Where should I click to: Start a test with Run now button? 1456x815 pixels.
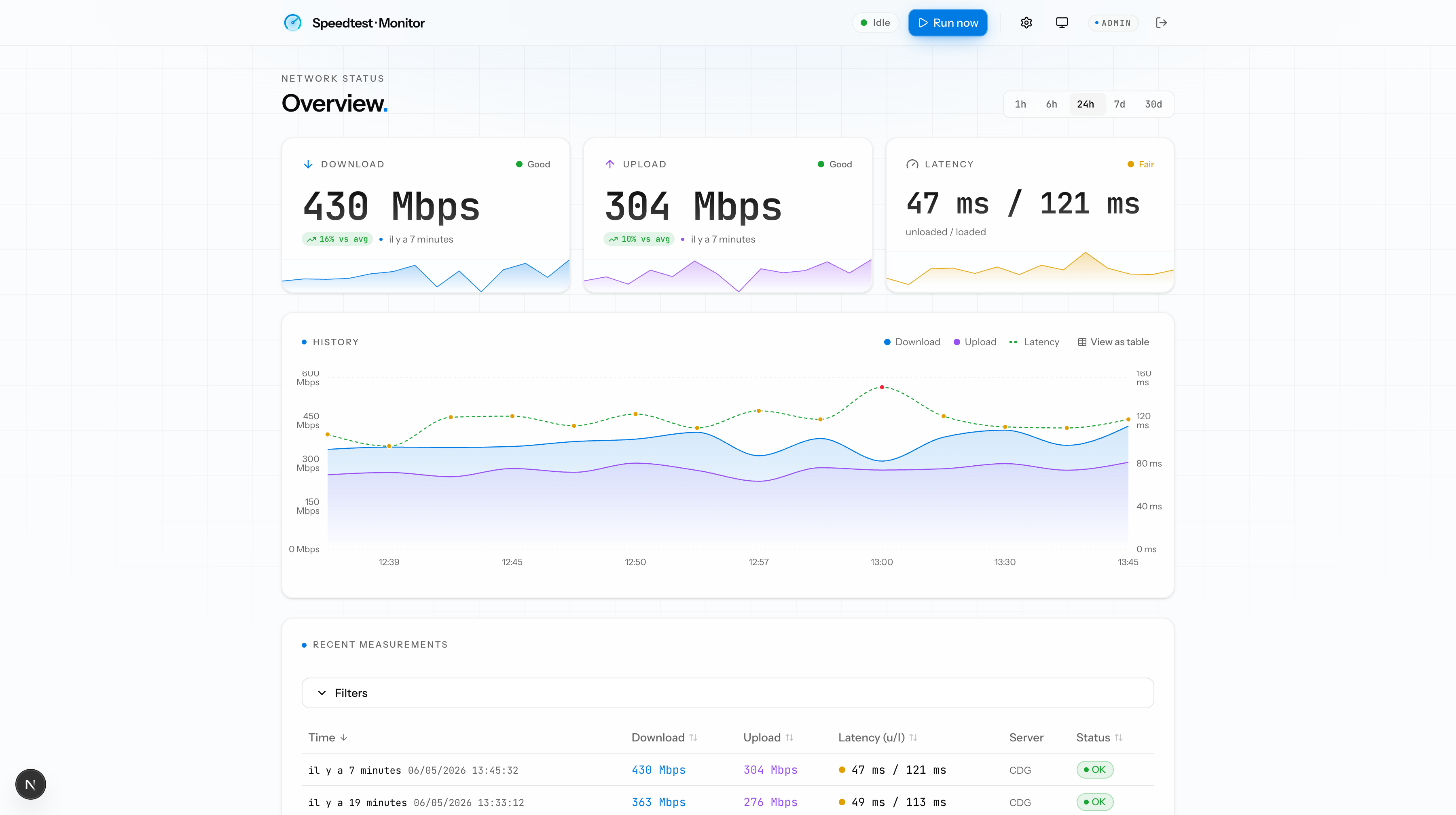pyautogui.click(x=948, y=23)
